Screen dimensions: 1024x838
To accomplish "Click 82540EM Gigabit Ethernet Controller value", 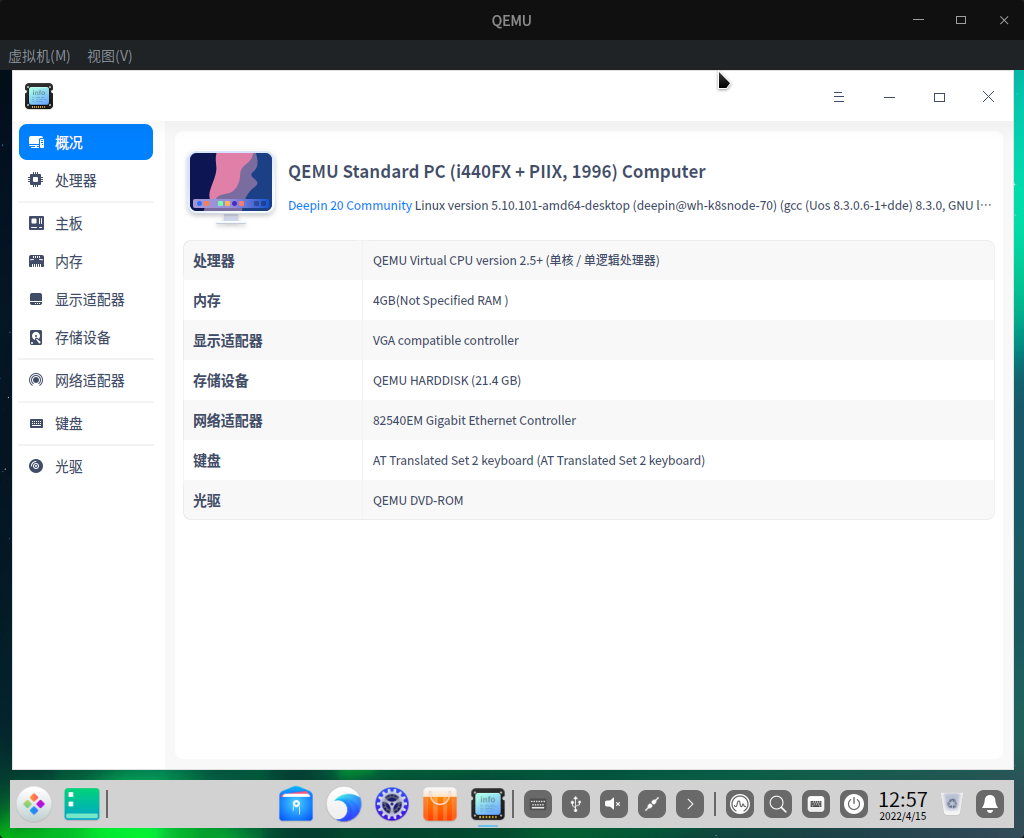I will click(474, 421).
